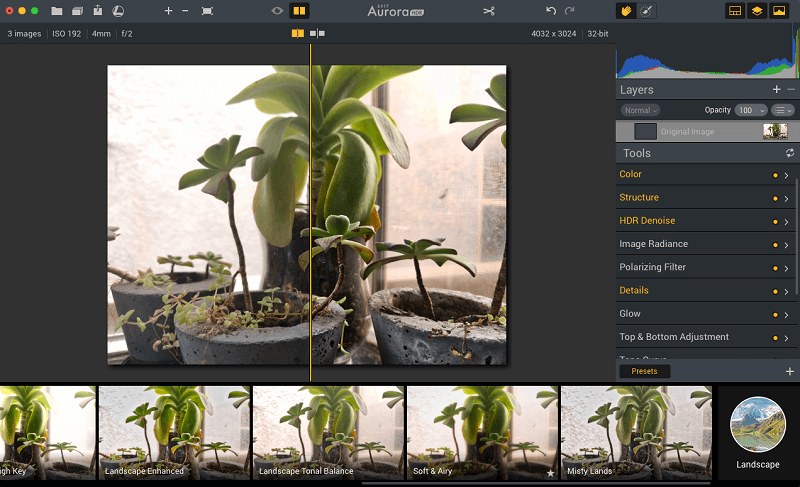
Task: Click the crop scissors icon
Action: pos(489,11)
